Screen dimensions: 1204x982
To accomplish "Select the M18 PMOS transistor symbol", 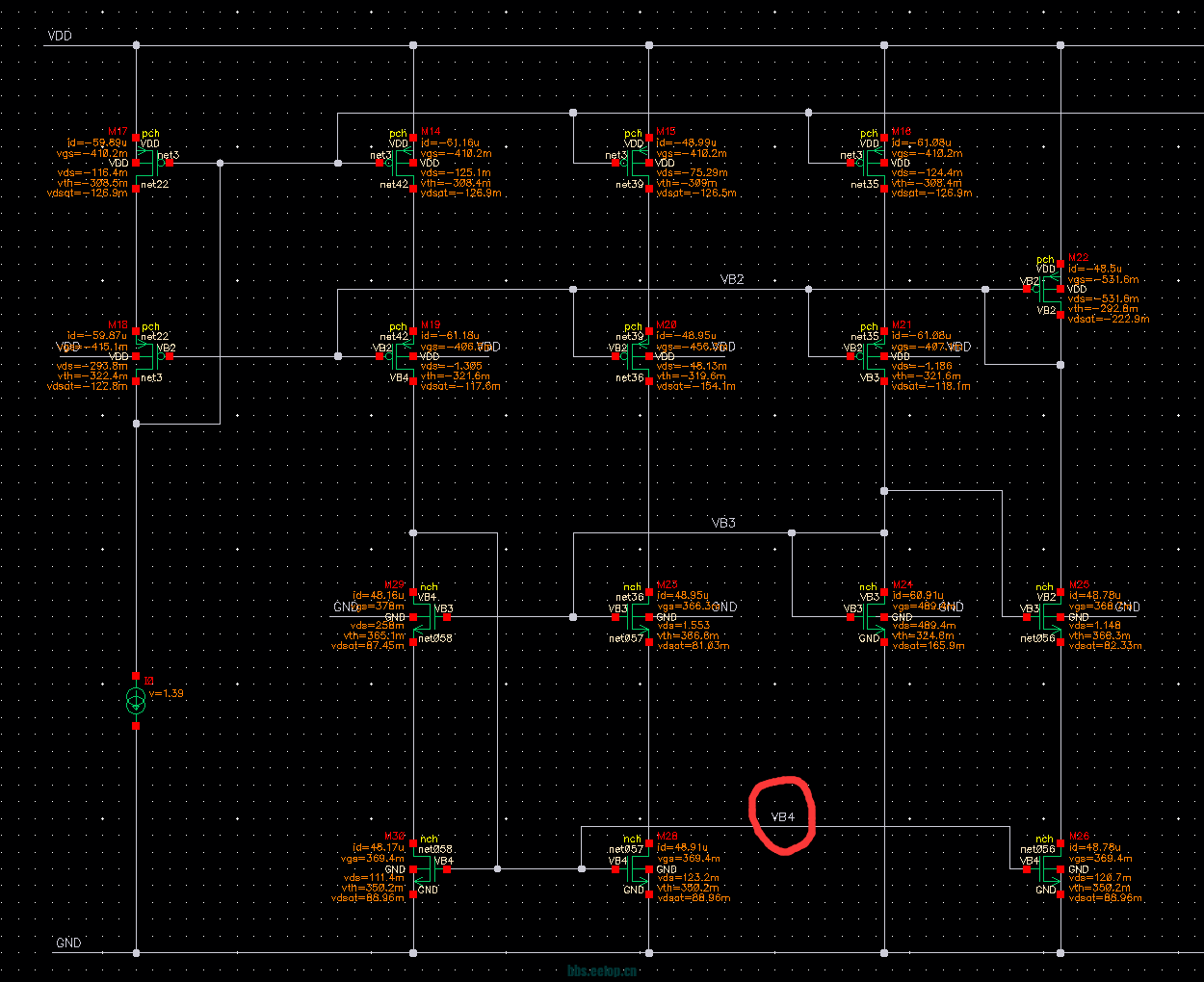I will (x=149, y=356).
